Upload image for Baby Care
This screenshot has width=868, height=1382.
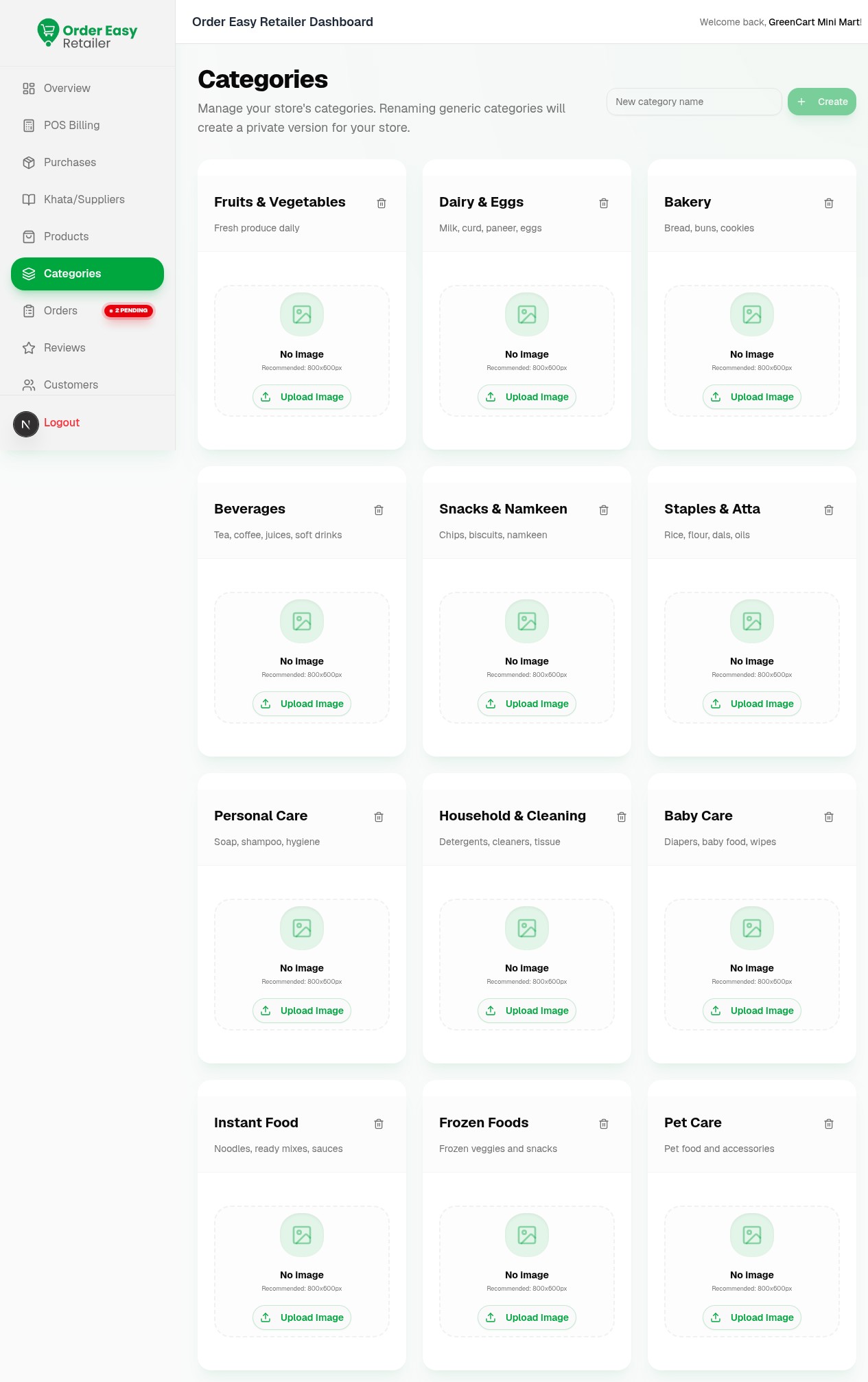click(752, 1011)
